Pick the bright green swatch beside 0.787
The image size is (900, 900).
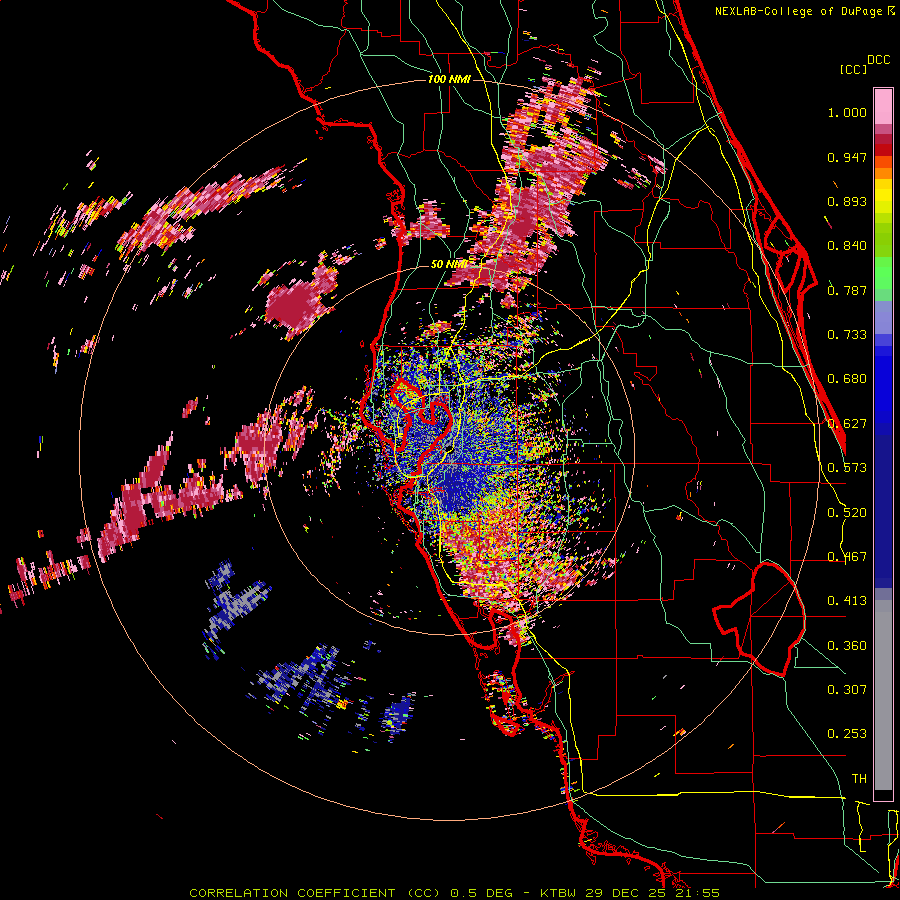coord(883,279)
